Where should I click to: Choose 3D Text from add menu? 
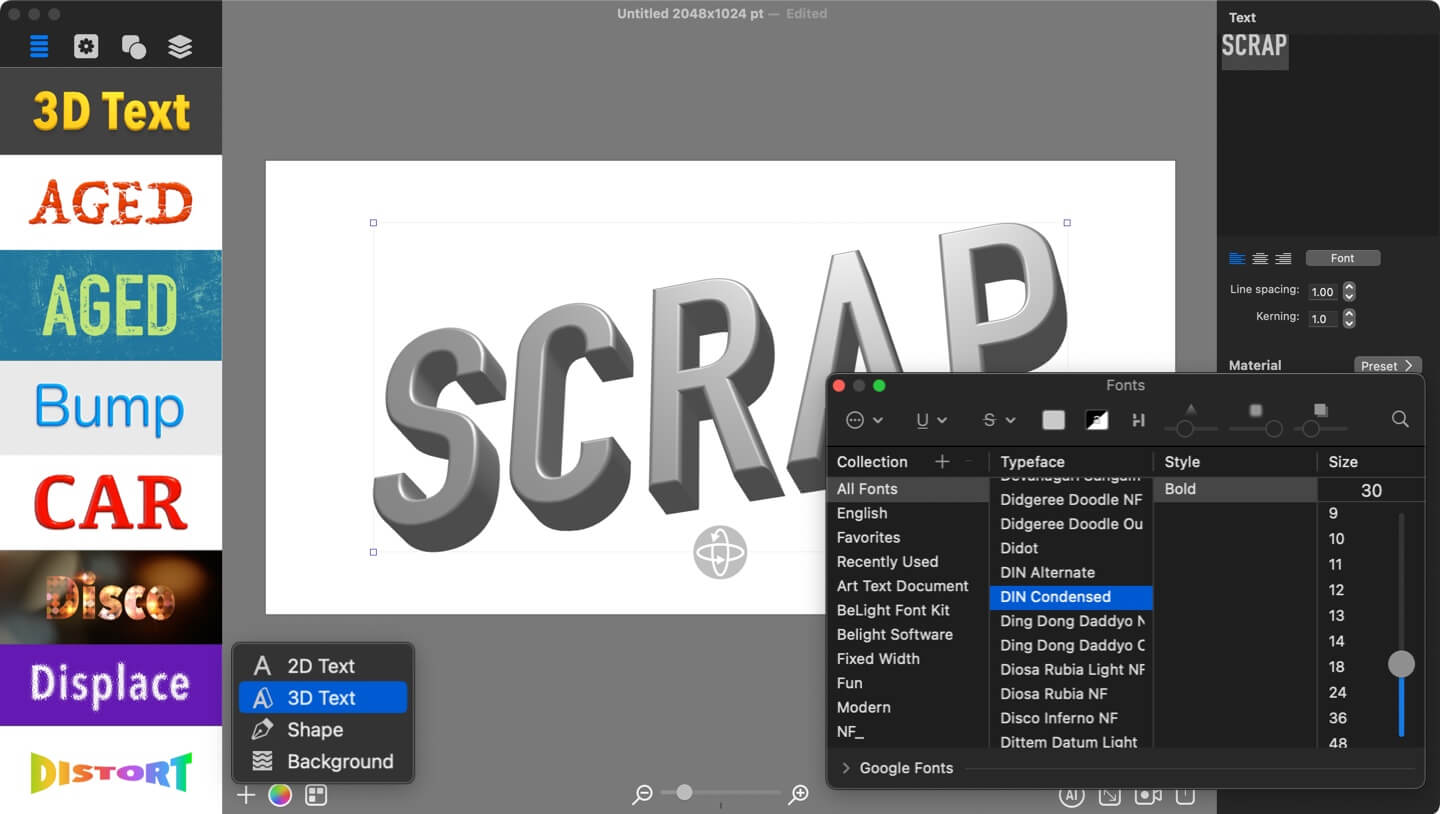pyautogui.click(x=322, y=698)
